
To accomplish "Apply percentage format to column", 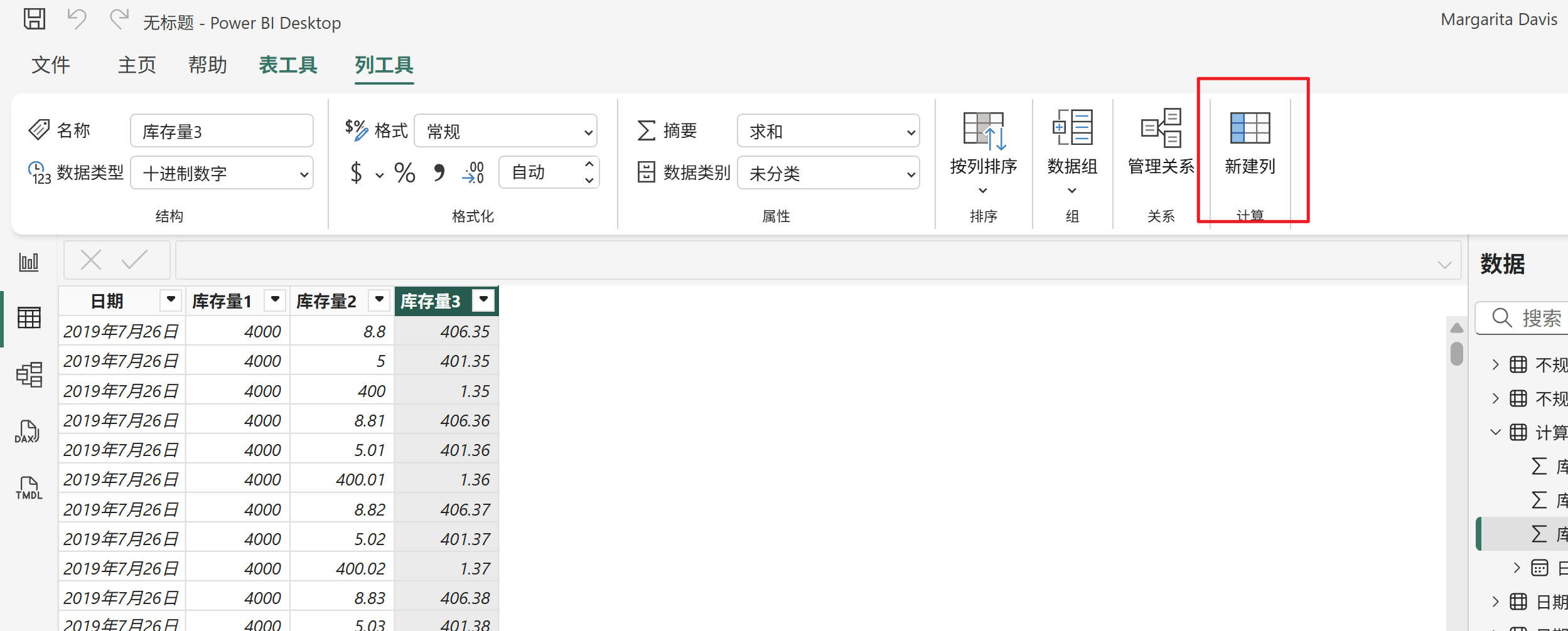I will pos(405,172).
